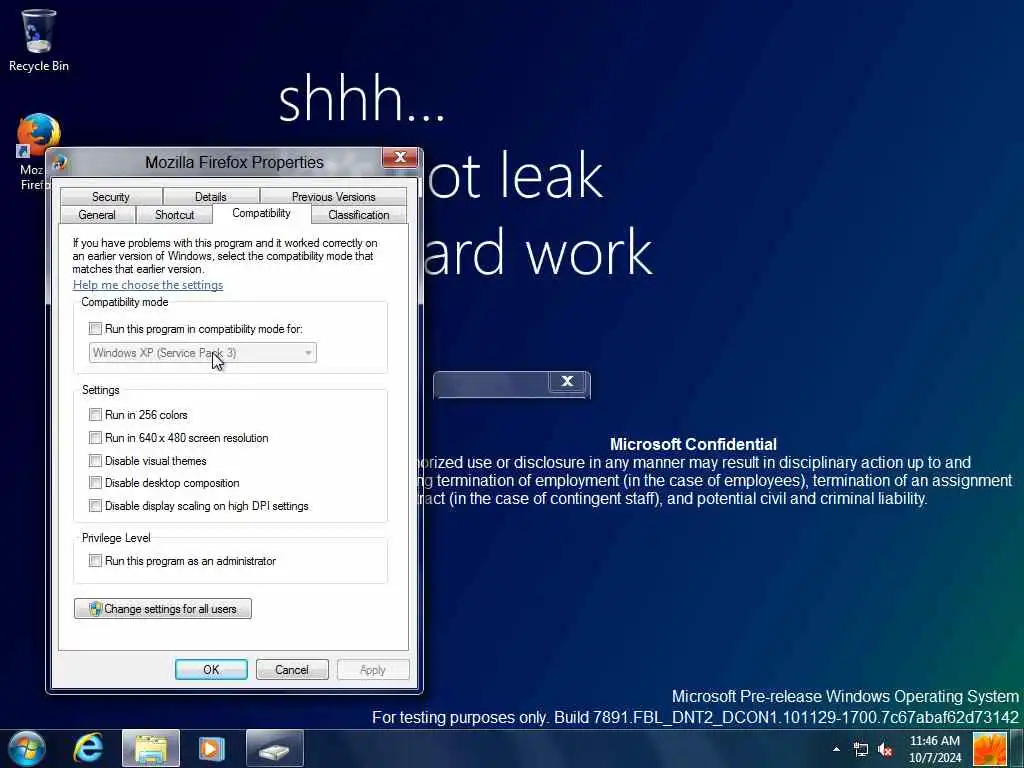Confirm with the OK button
Screen dimensions: 1024x768
(211, 669)
